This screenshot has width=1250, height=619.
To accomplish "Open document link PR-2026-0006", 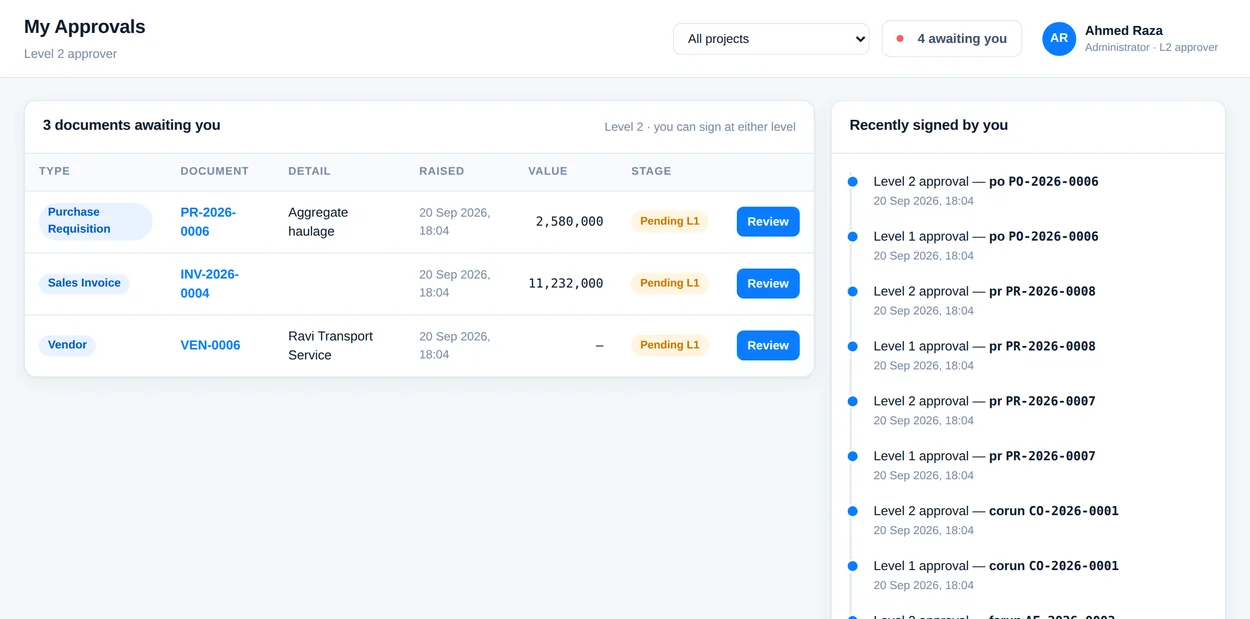I will [208, 222].
